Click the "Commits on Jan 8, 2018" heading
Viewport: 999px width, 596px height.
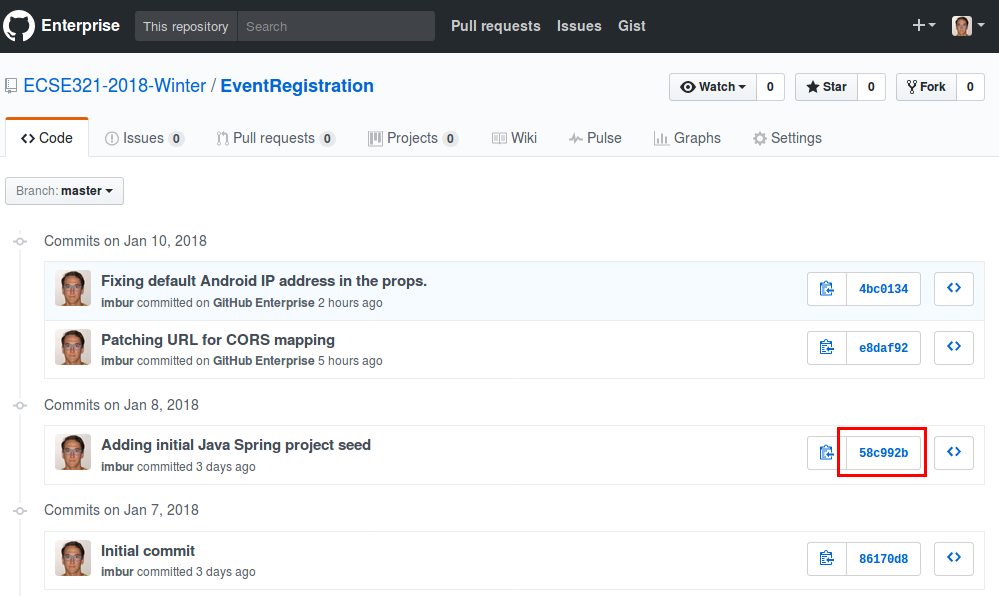[121, 405]
